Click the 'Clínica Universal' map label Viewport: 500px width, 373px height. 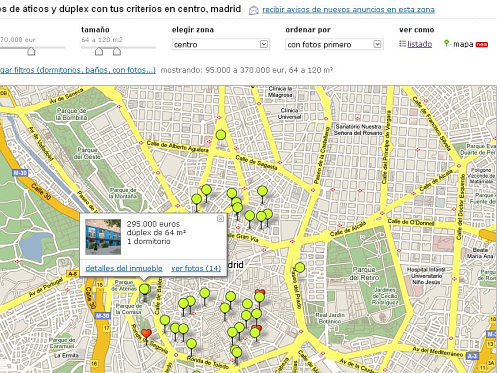[x=289, y=114]
